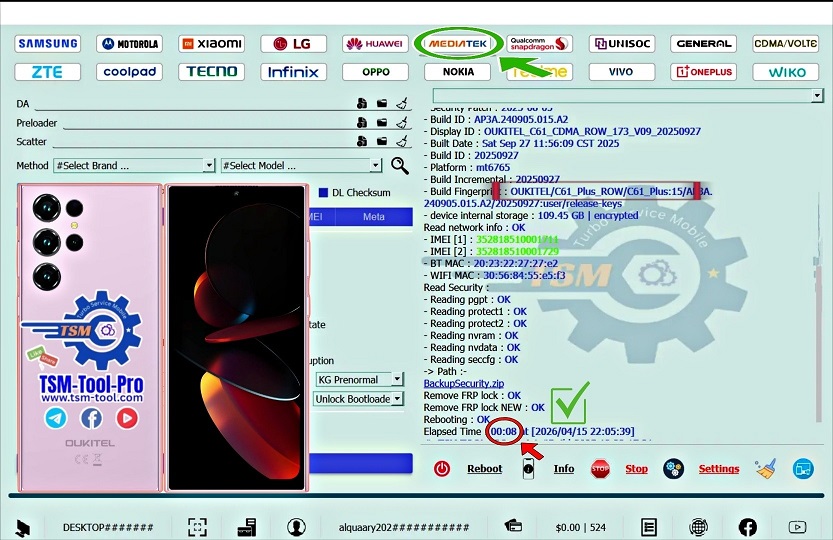Expand the Unlock Bootloader dropdown
Image resolution: width=833 pixels, height=540 pixels.
tap(358, 399)
